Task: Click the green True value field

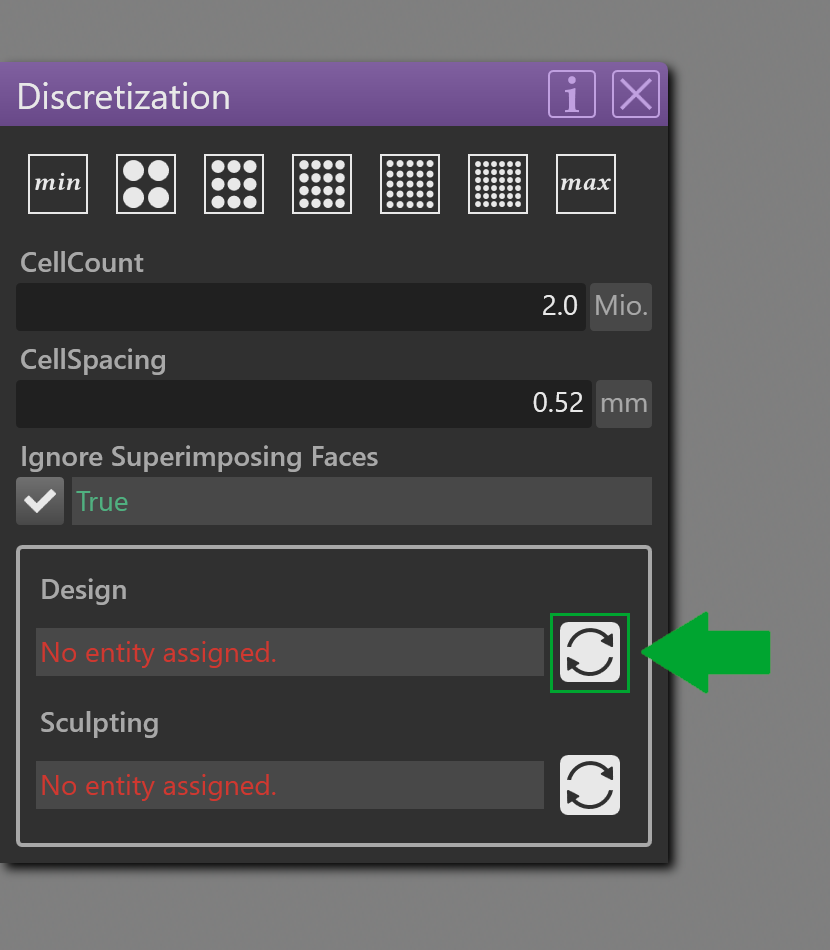Action: coord(362,501)
